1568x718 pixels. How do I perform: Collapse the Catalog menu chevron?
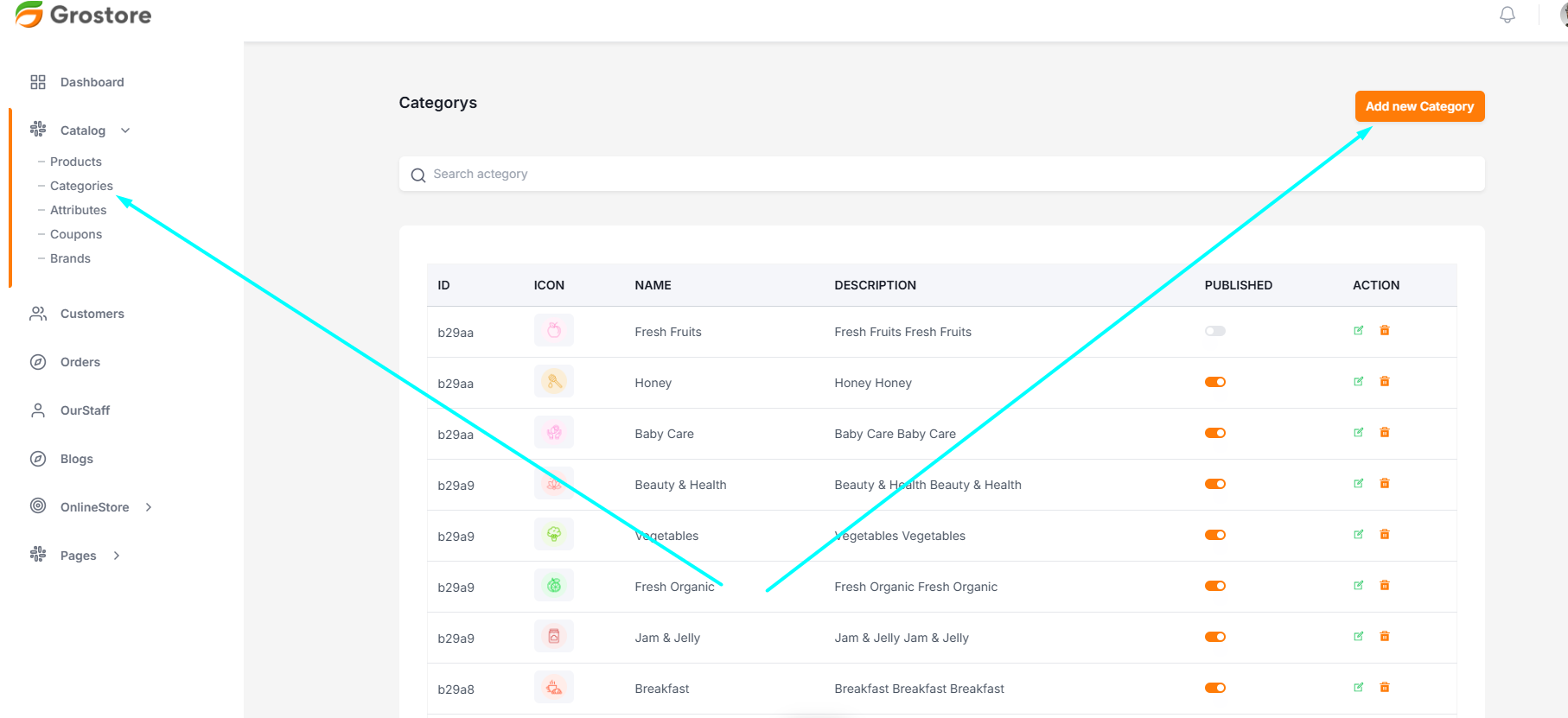(x=125, y=130)
